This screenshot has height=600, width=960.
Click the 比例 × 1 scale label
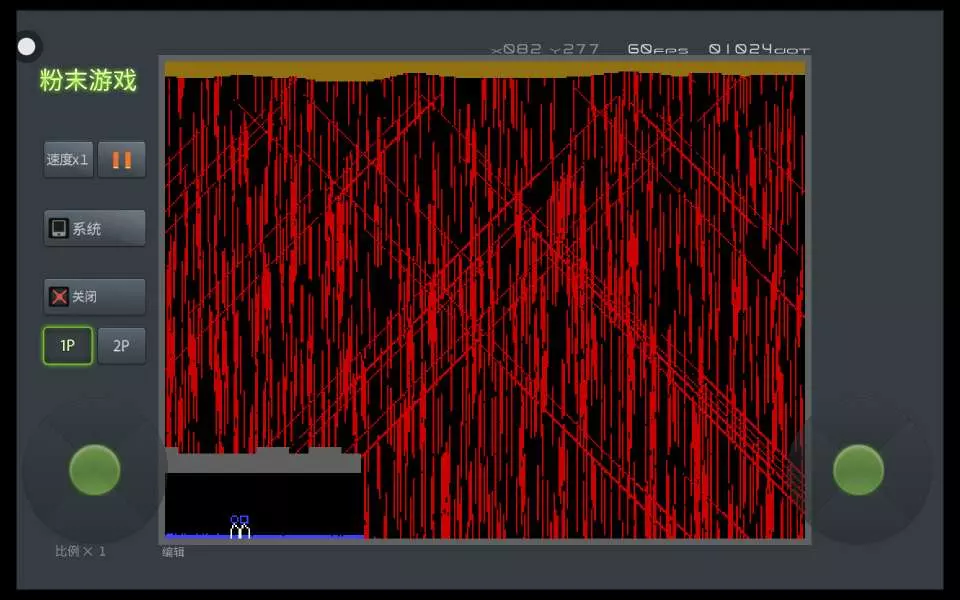(80, 552)
